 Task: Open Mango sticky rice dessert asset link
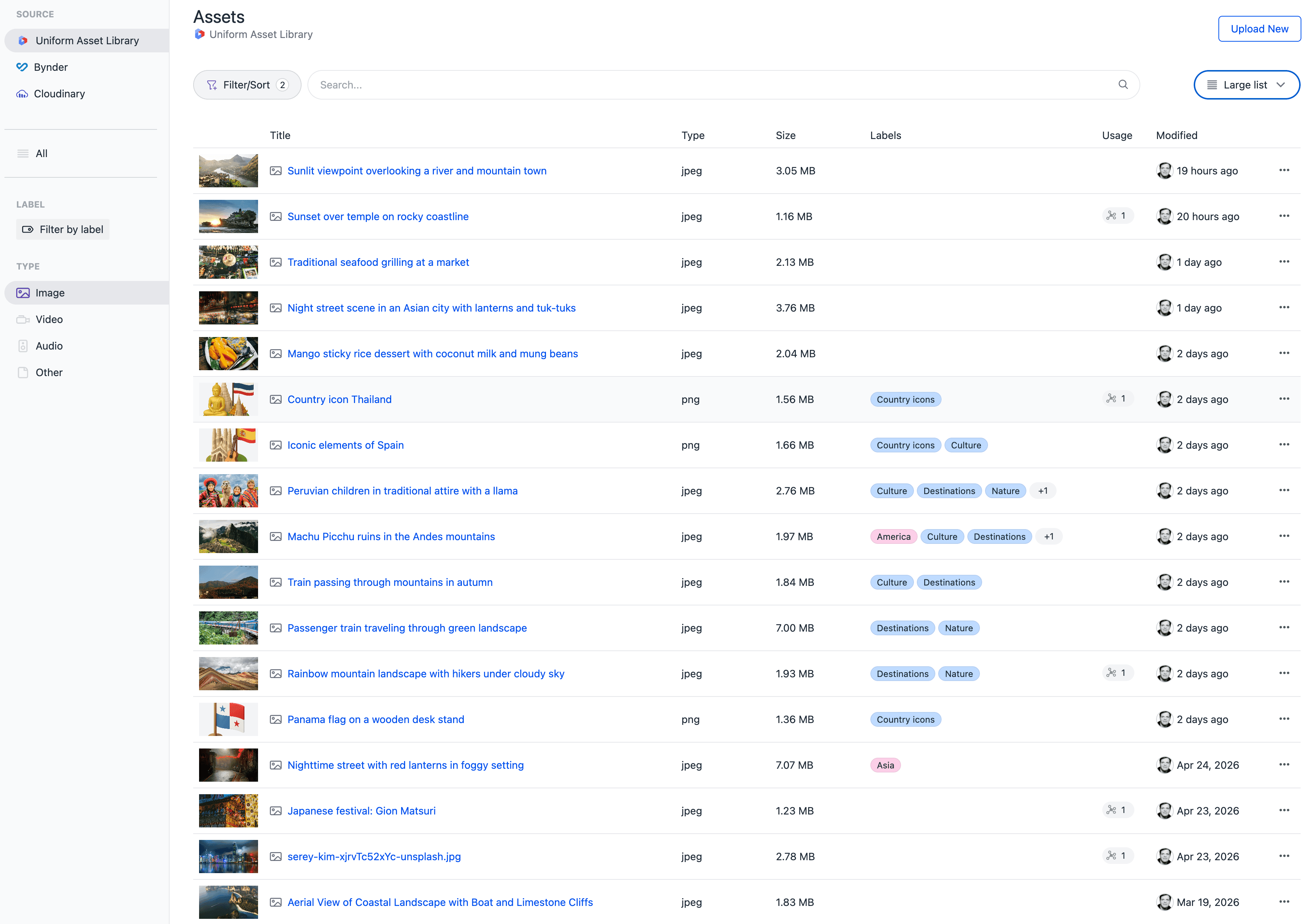pyautogui.click(x=433, y=354)
